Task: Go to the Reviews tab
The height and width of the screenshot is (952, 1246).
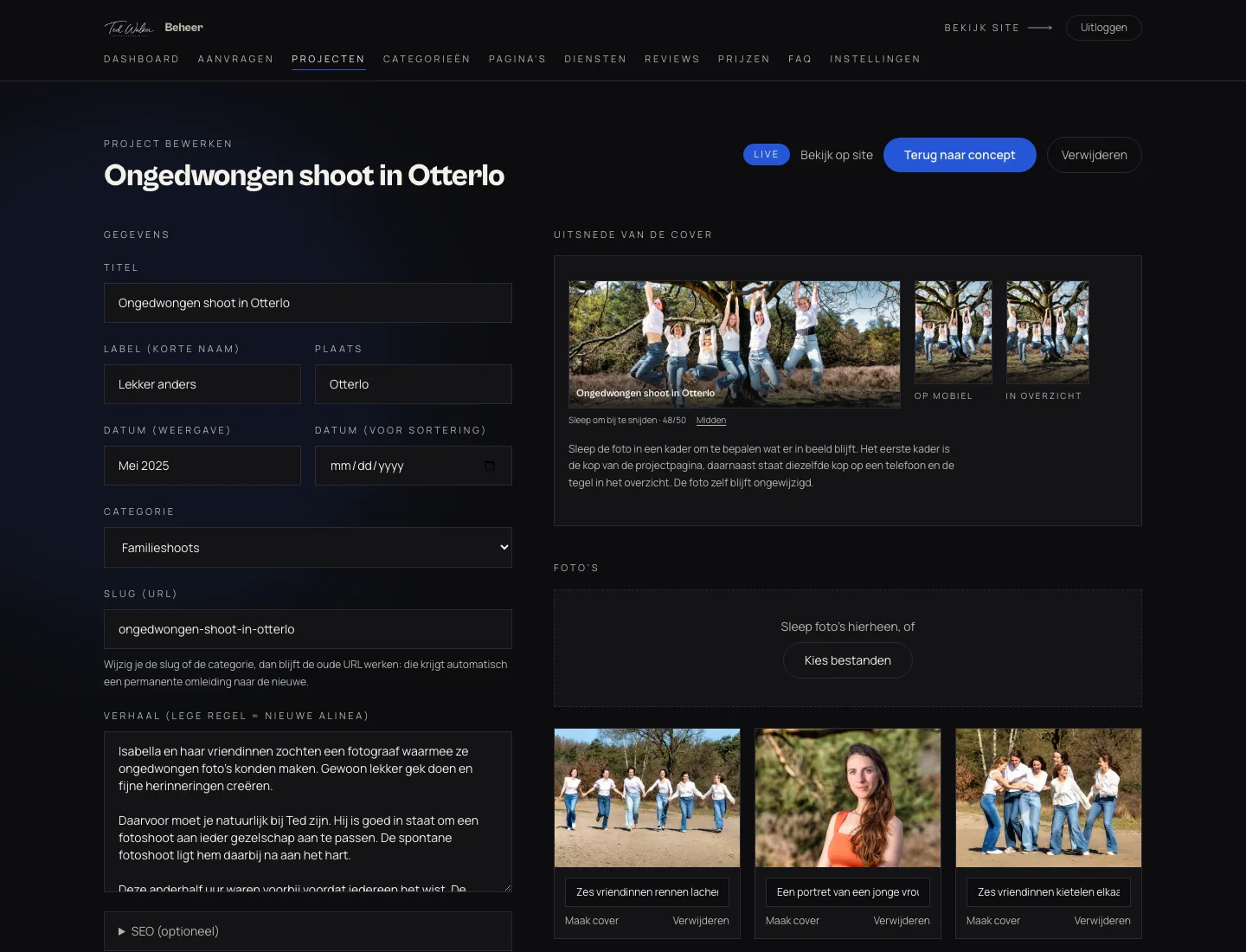Action: pyautogui.click(x=672, y=59)
